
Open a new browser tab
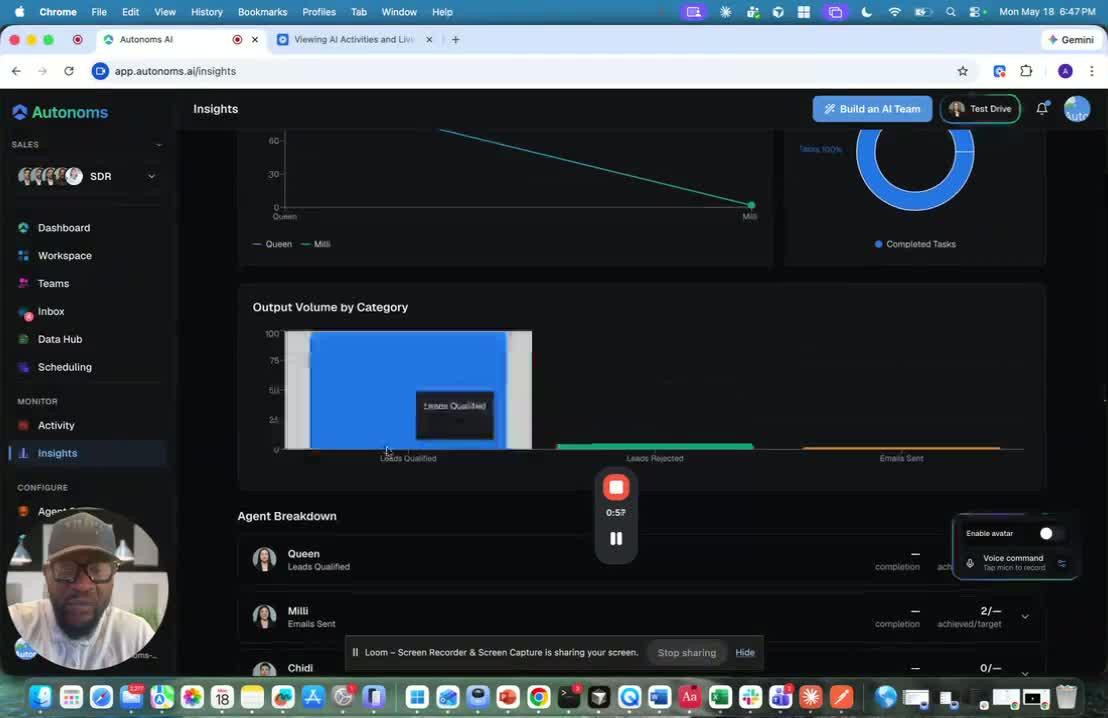point(456,40)
